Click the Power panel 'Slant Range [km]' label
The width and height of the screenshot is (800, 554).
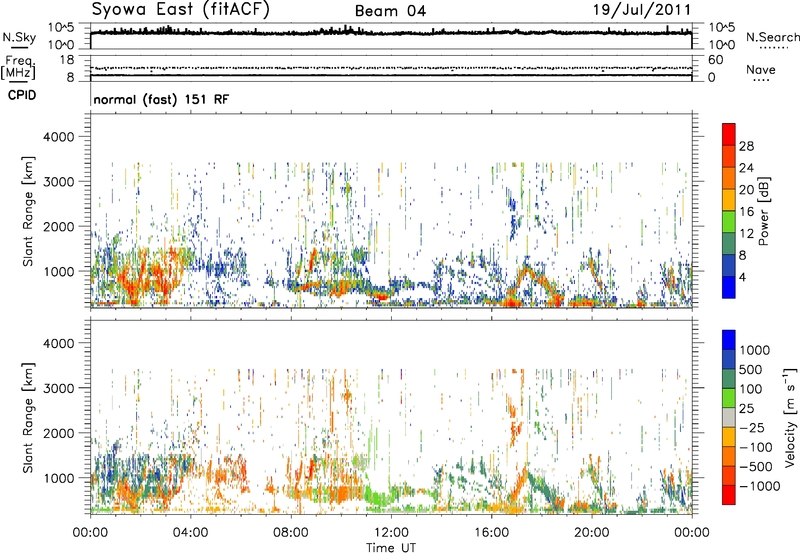28,211
